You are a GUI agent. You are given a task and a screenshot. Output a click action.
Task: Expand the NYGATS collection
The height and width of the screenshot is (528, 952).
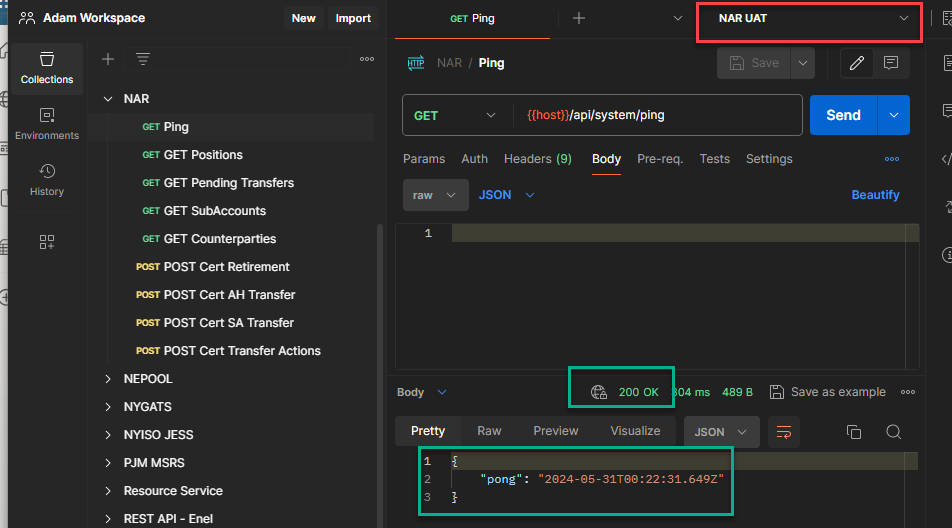point(108,407)
